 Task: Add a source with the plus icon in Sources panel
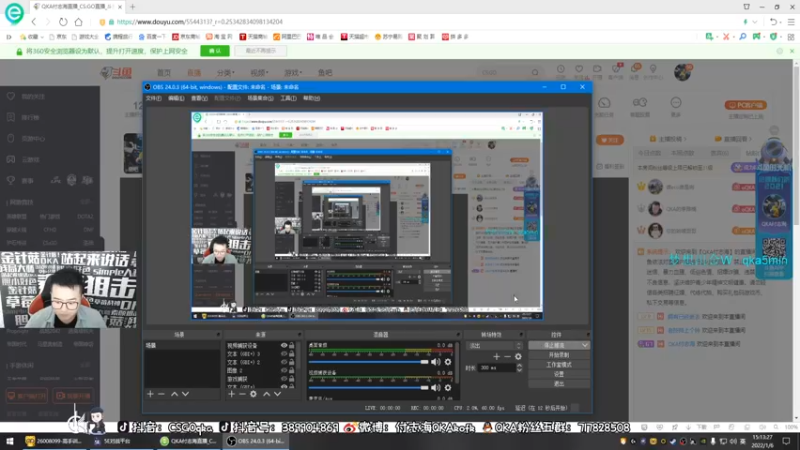pyautogui.click(x=231, y=394)
